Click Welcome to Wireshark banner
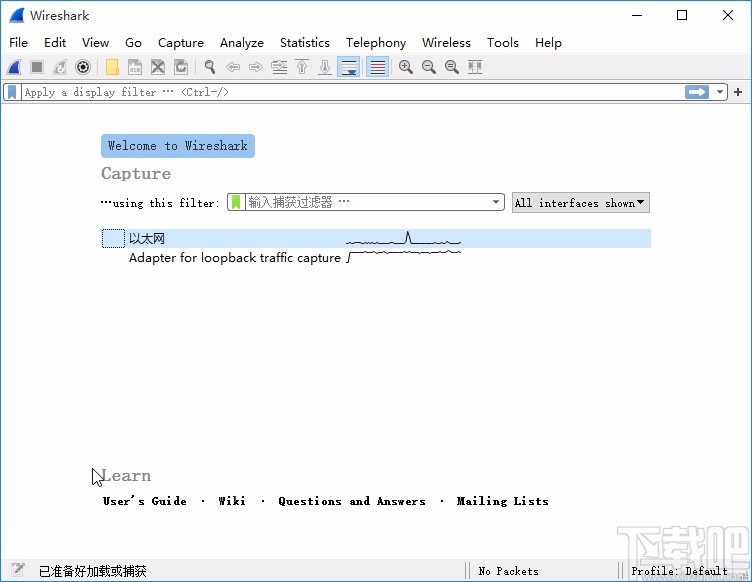The width and height of the screenshot is (752, 582). click(178, 146)
